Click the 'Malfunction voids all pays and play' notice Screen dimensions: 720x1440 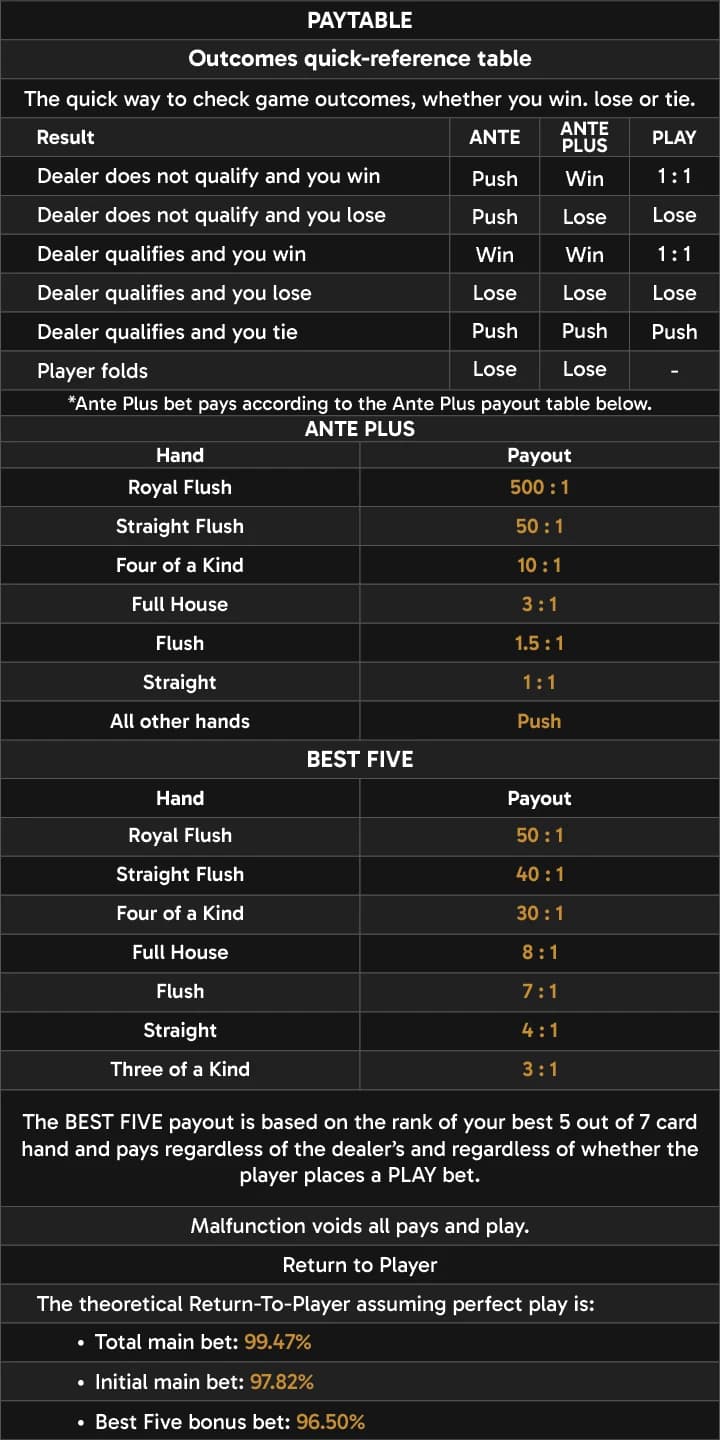click(x=360, y=1226)
